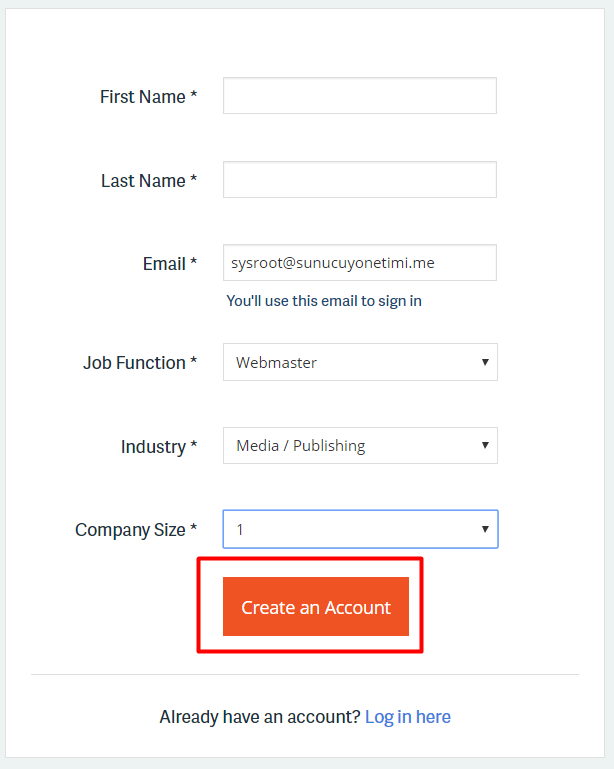Click the email sign-in hint text
Viewport: 614px width, 769px height.
tap(324, 301)
